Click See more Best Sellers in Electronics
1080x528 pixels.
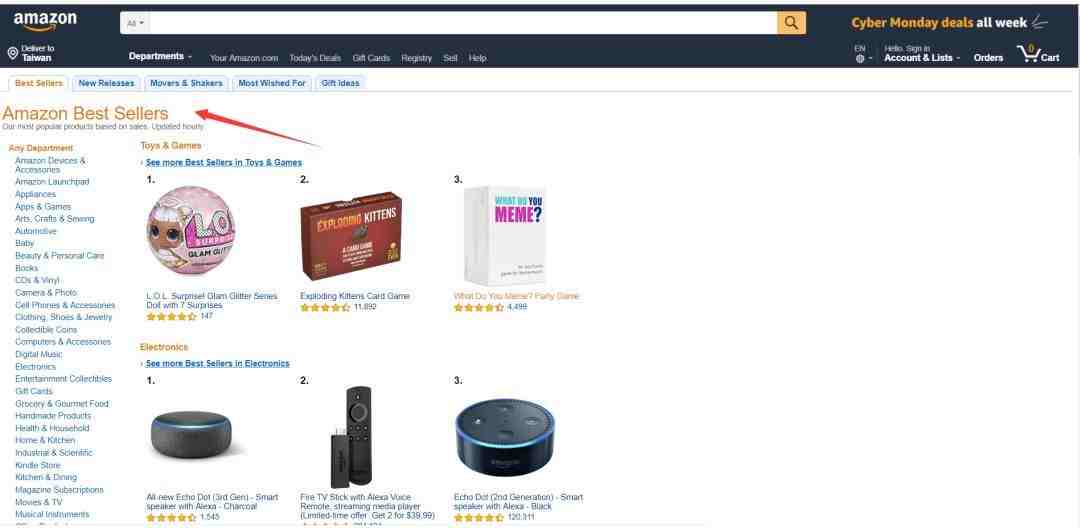(x=218, y=363)
